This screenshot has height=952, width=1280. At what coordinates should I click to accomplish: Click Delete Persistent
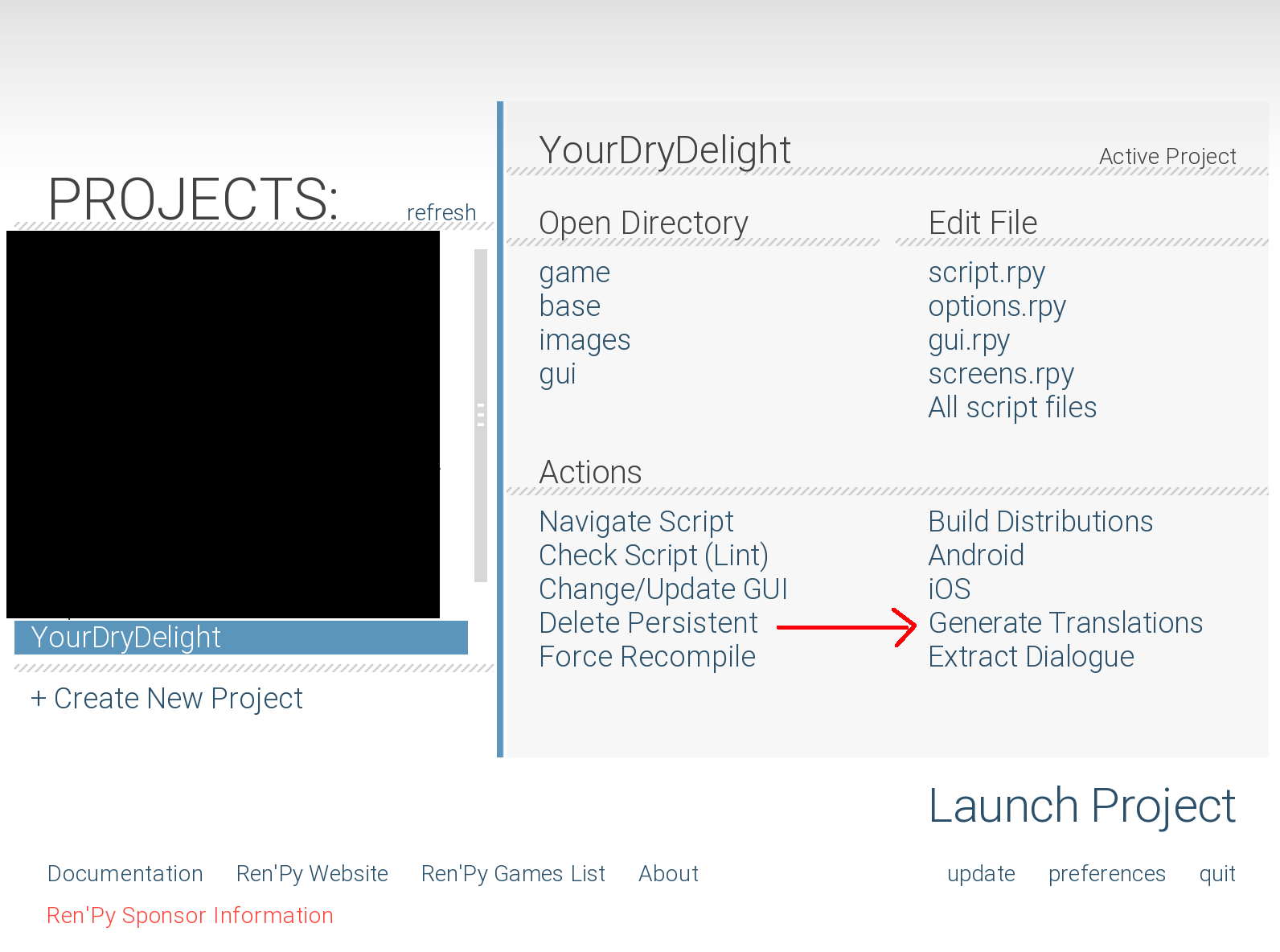click(x=648, y=623)
